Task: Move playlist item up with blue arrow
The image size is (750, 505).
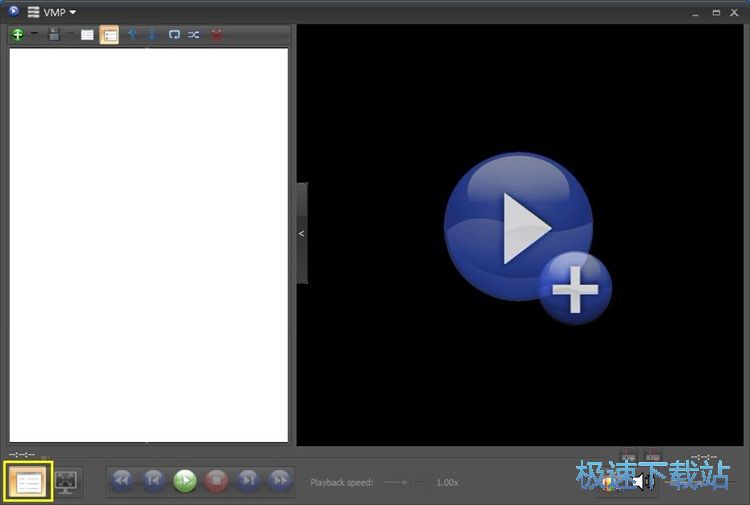Action: pyautogui.click(x=133, y=34)
